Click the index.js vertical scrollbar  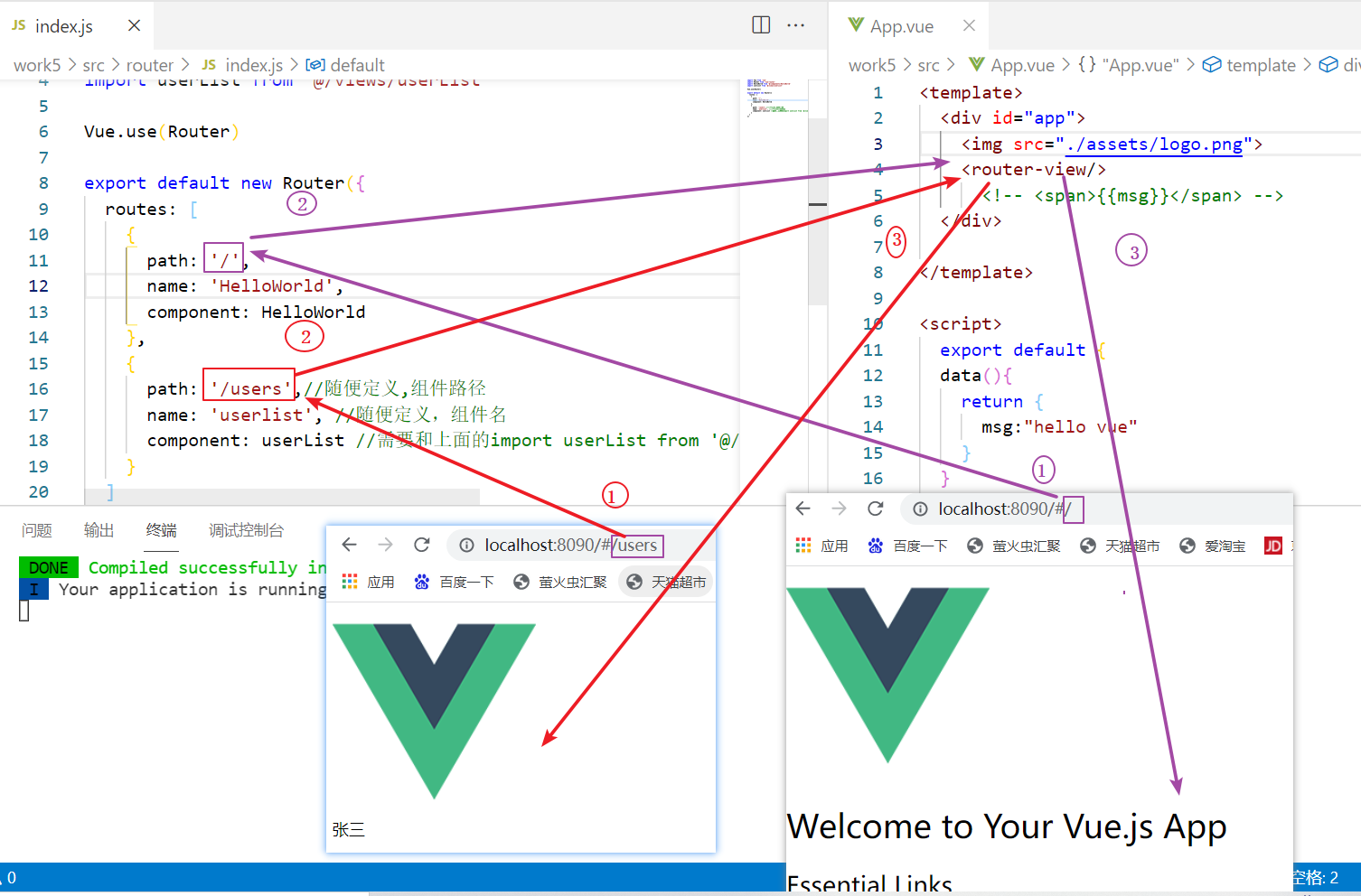pos(818,210)
